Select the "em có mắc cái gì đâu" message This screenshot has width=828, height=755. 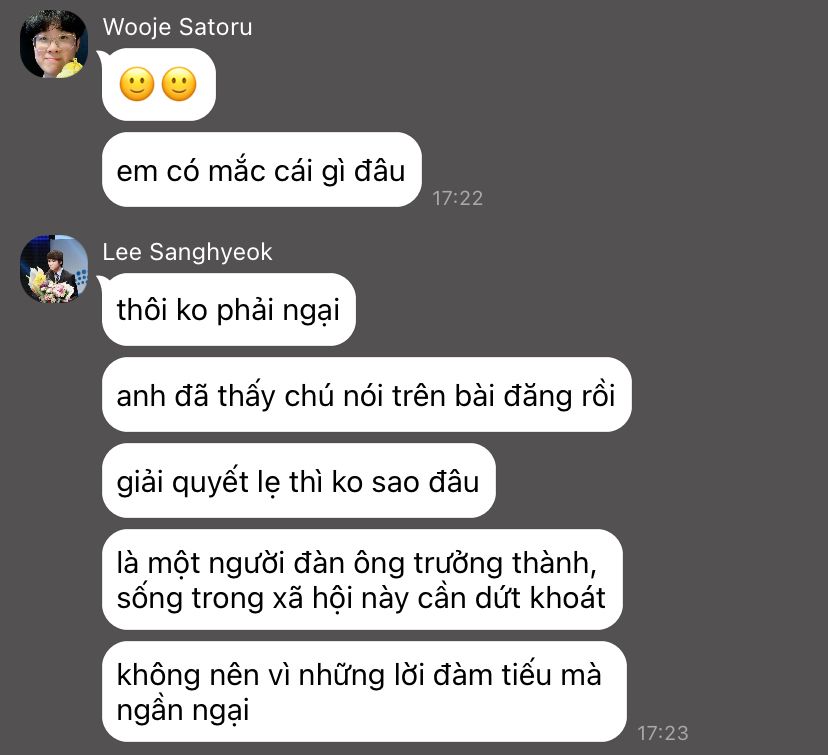pyautogui.click(x=261, y=169)
